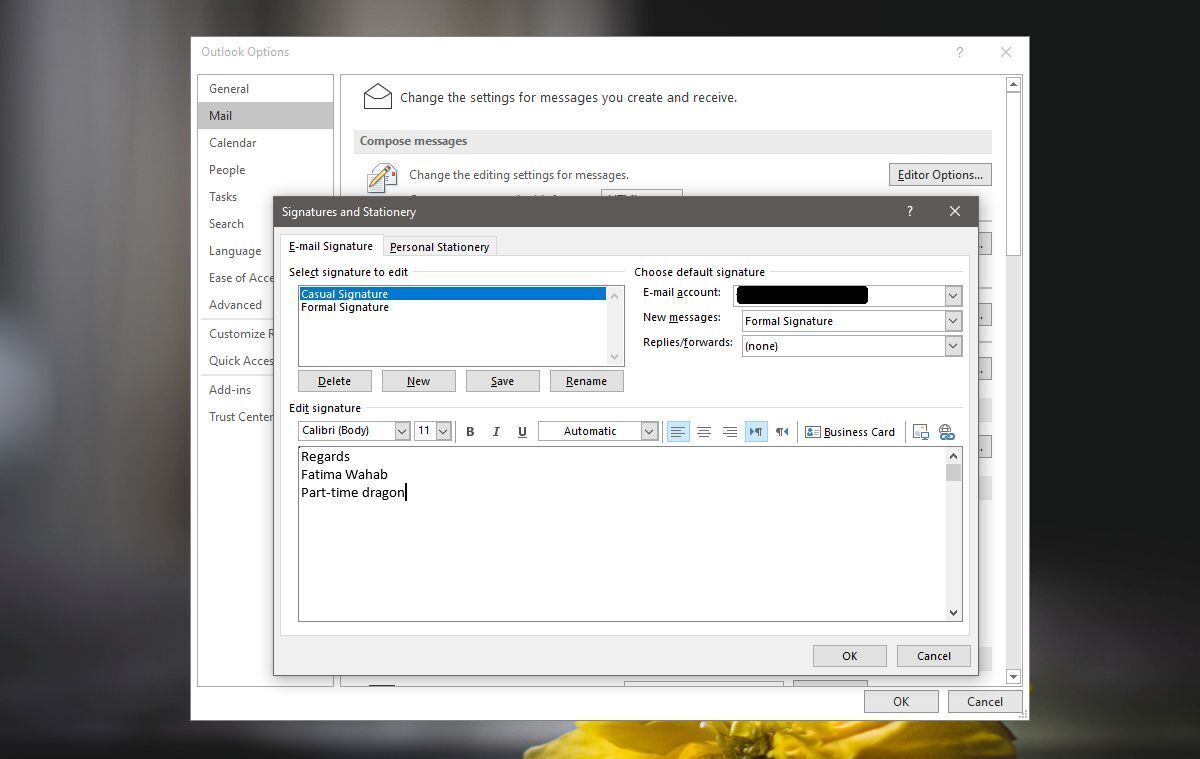Click the Rename button
This screenshot has width=1200, height=759.
click(586, 380)
